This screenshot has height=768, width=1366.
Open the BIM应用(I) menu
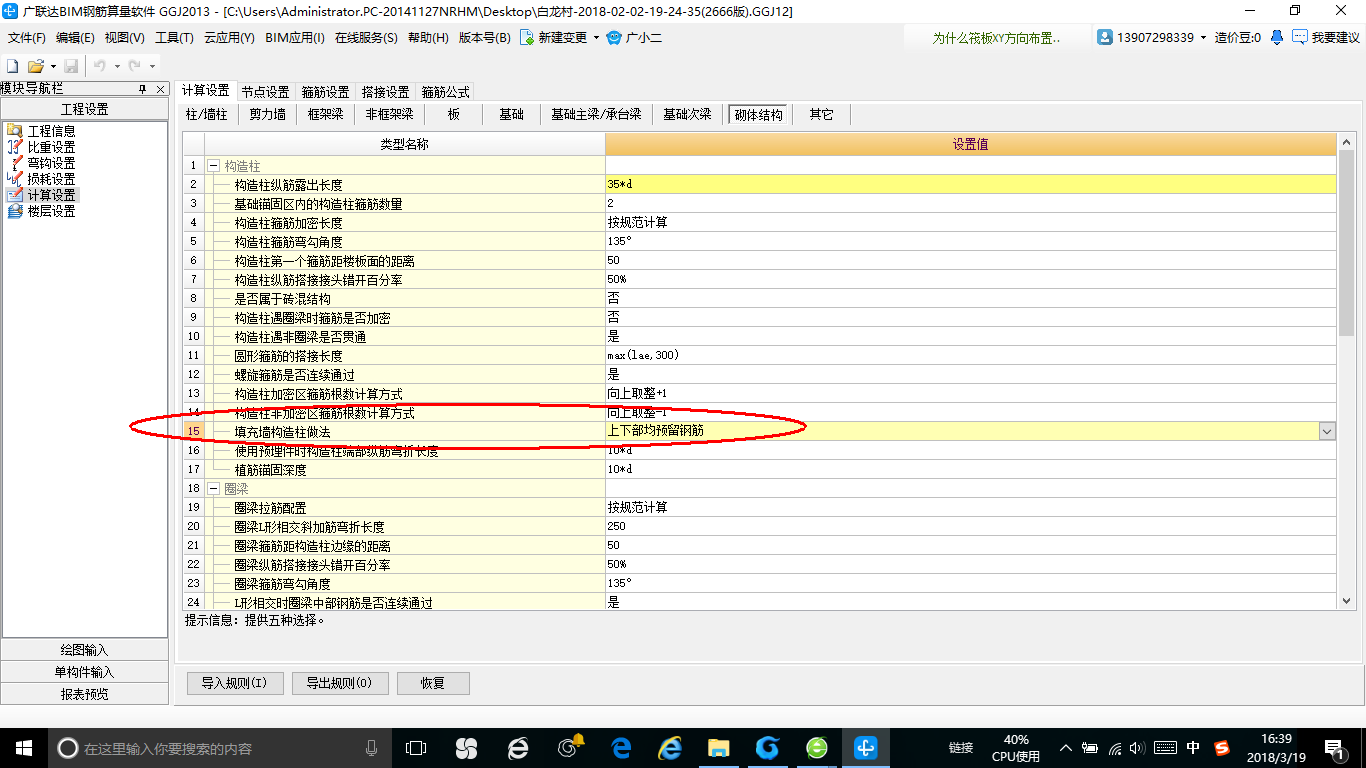[x=295, y=37]
